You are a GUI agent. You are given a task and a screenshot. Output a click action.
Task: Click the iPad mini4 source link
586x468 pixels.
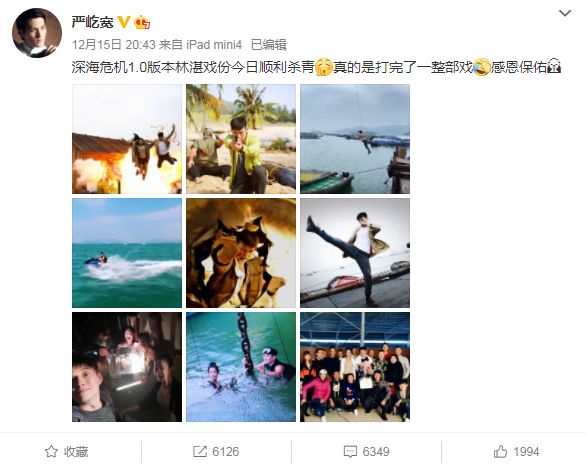click(214, 45)
